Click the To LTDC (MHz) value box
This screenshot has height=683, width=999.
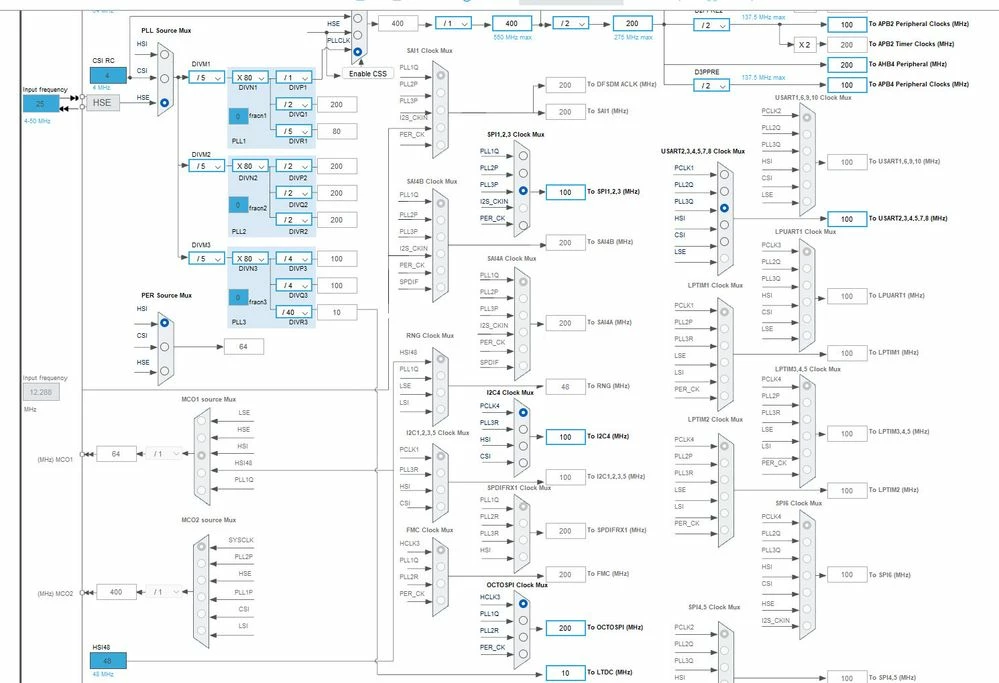tap(565, 672)
